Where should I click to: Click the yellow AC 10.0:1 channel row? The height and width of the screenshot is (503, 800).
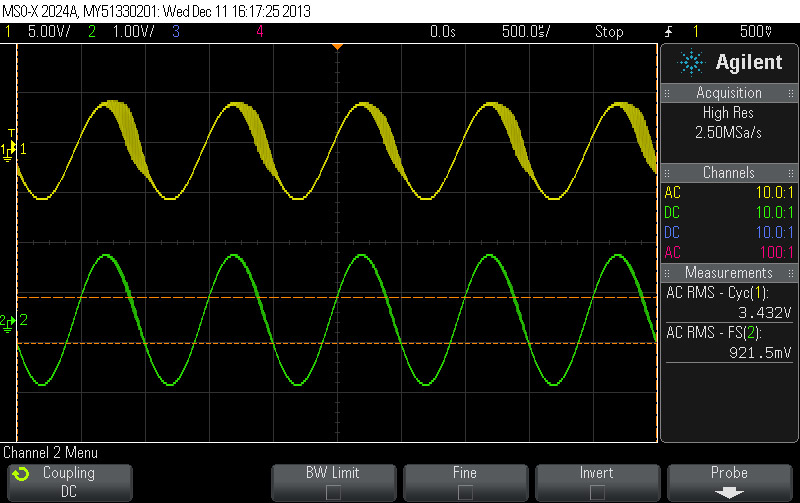pos(729,193)
